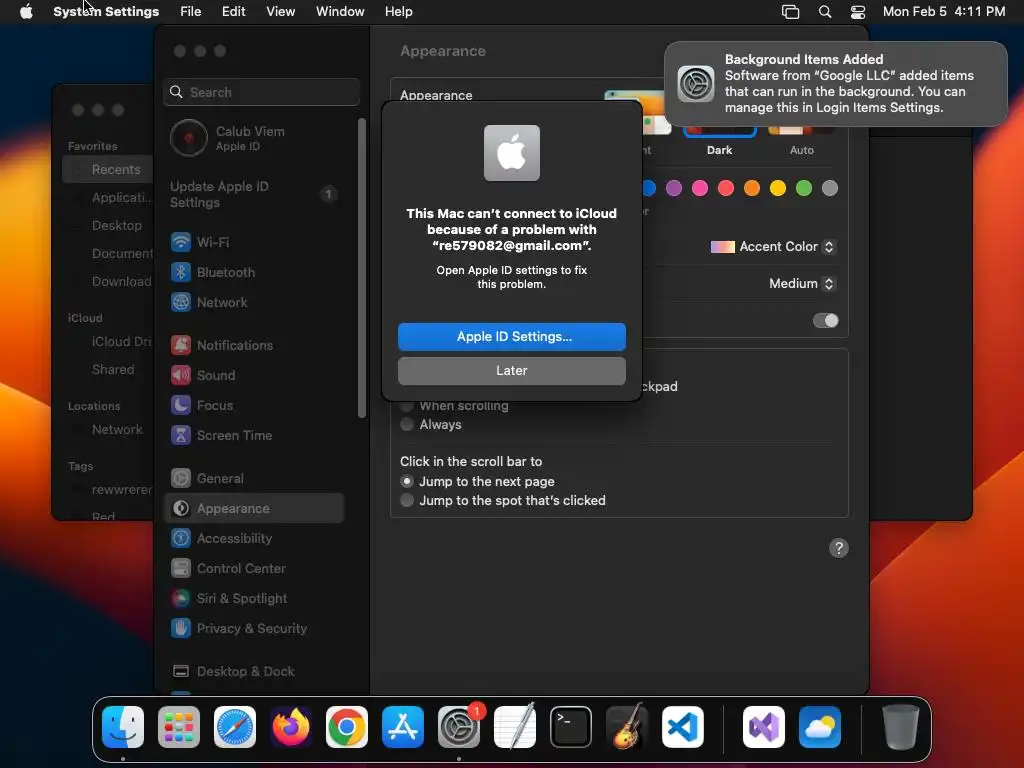Screen dimensions: 1024x768
Task: Click the Background Items Added notification
Action: pos(836,84)
